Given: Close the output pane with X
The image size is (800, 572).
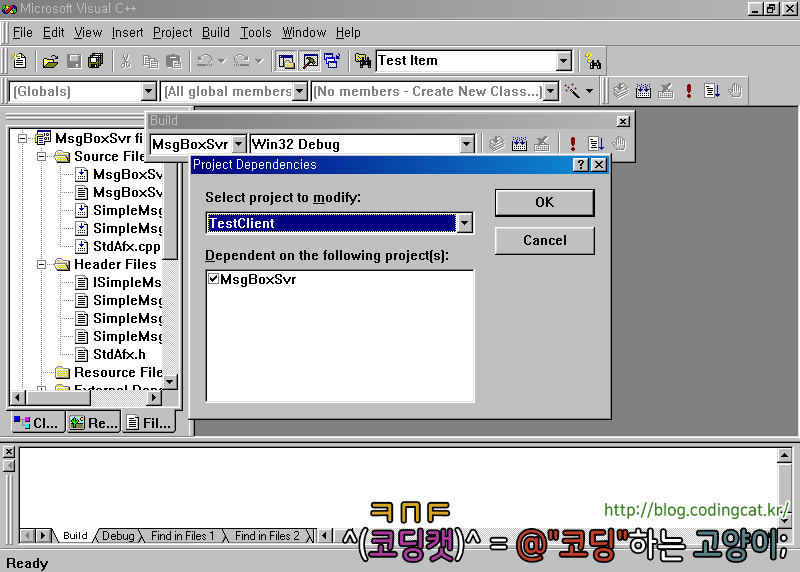Looking at the screenshot, I should (9, 452).
